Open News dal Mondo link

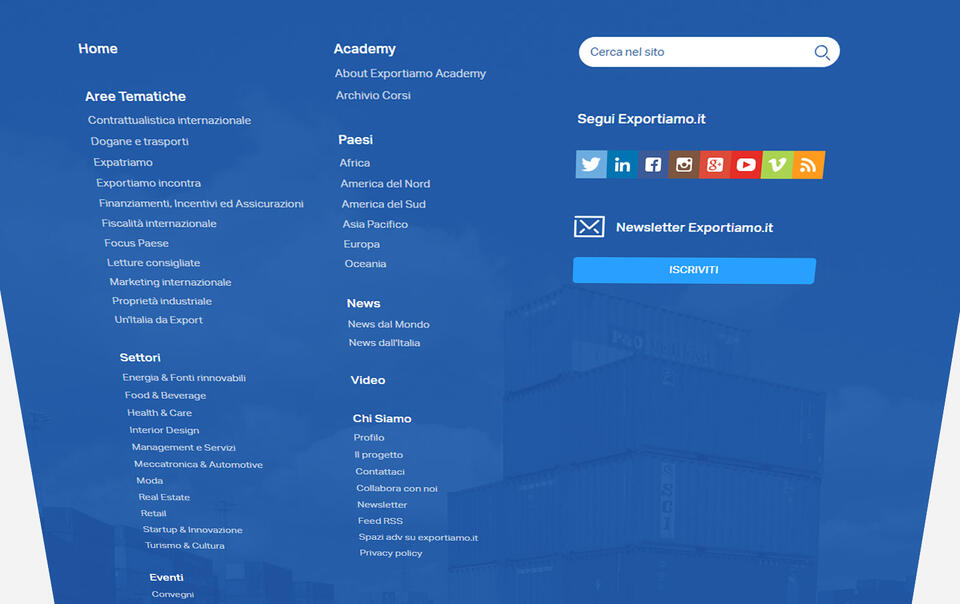pyautogui.click(x=389, y=324)
